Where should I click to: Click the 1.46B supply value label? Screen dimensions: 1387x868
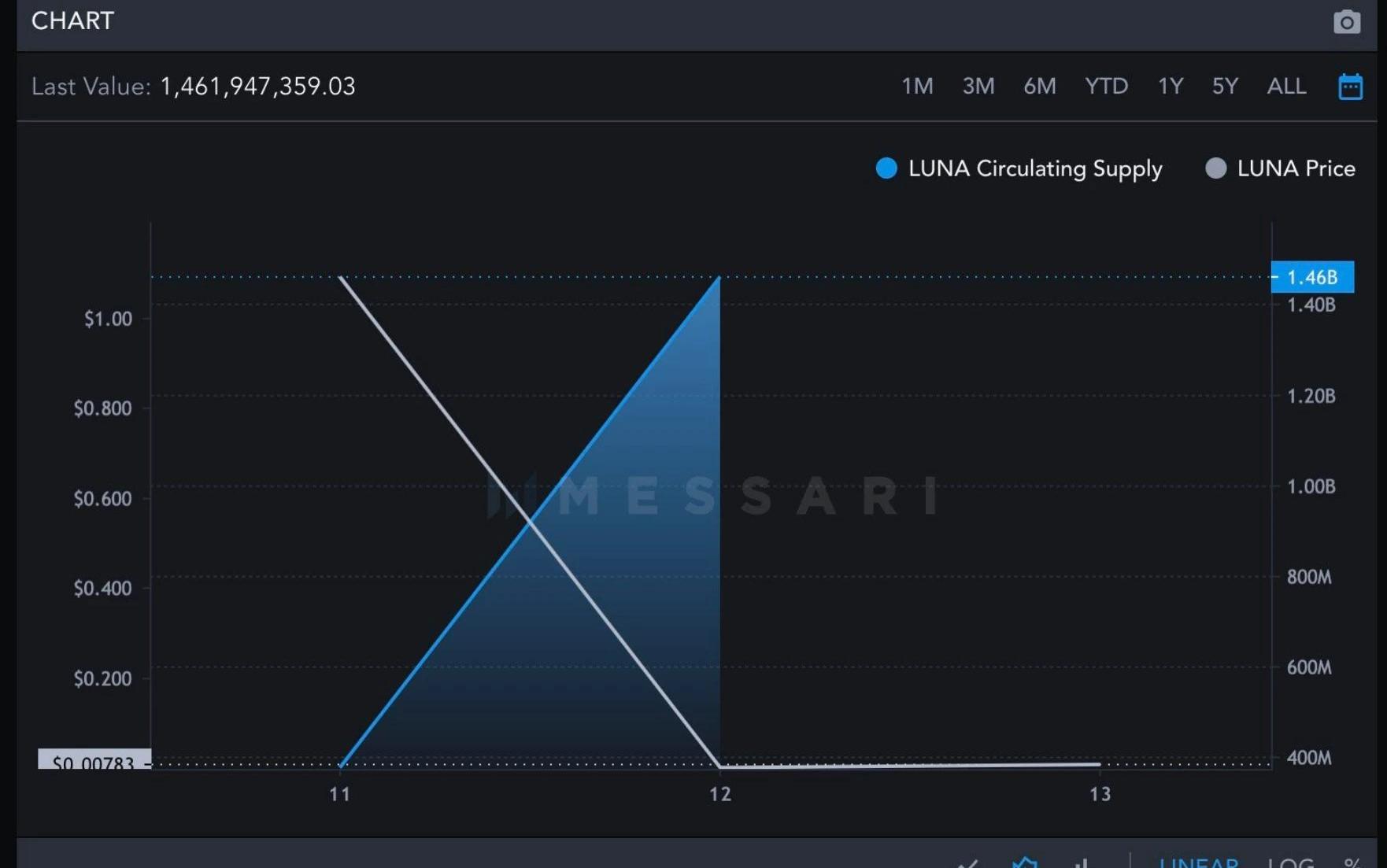[x=1312, y=277]
